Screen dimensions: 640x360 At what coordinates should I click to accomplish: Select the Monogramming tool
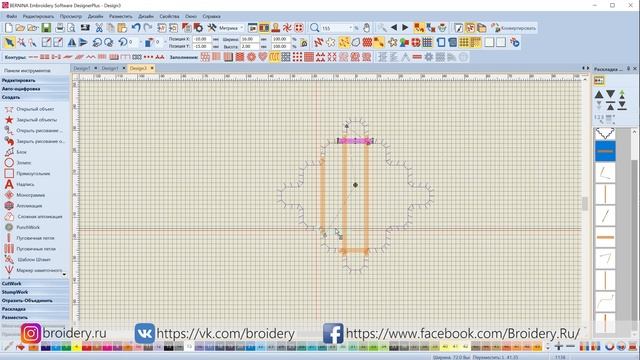[x=9, y=195]
